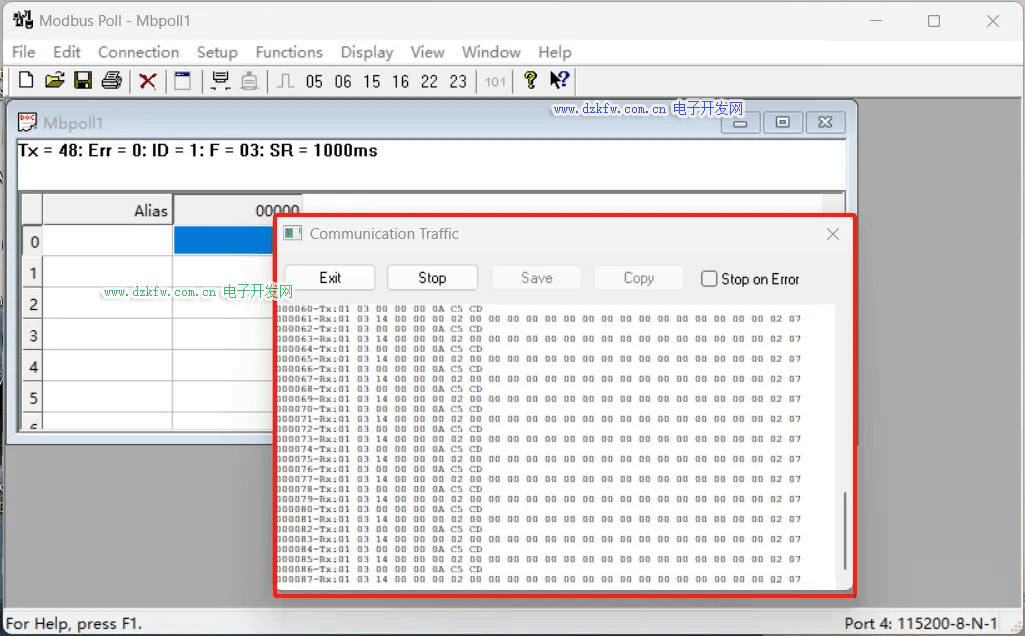The image size is (1025, 636).
Task: Click the Alias cell in row 1
Action: [108, 272]
